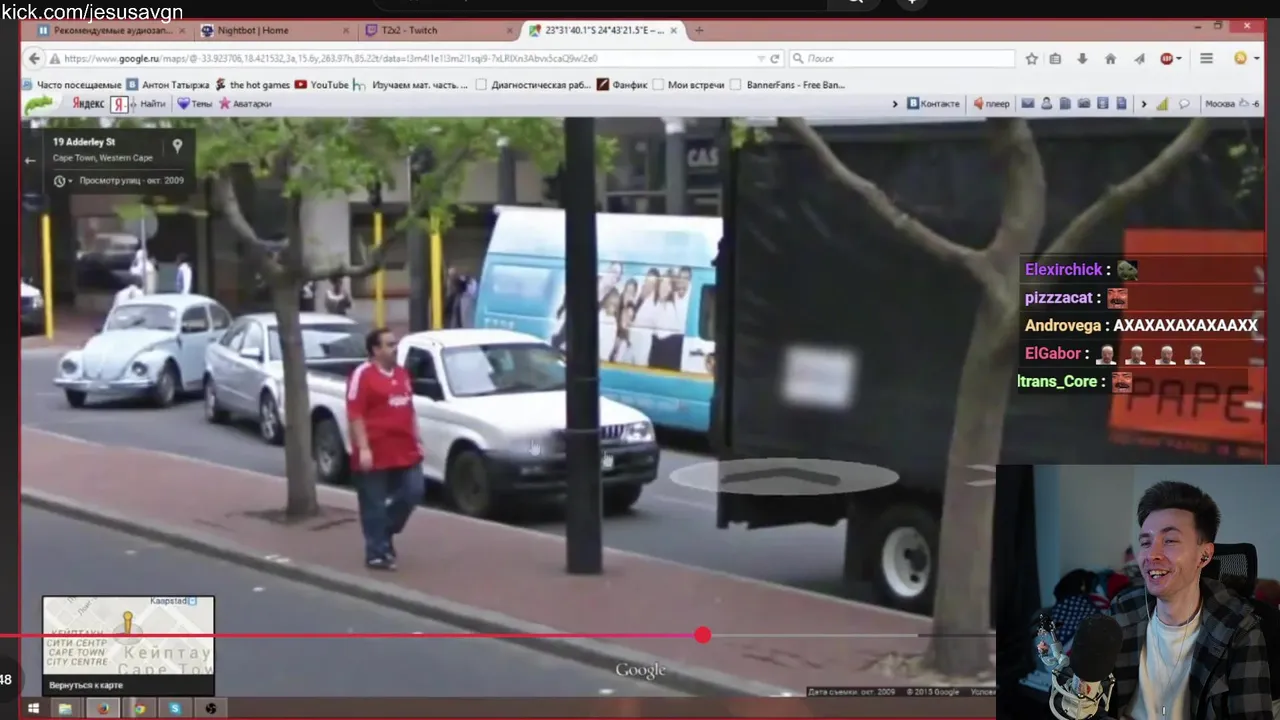Expand the Yandex bar overflow chevron
Viewport: 1280px width, 720px height.
(x=897, y=104)
